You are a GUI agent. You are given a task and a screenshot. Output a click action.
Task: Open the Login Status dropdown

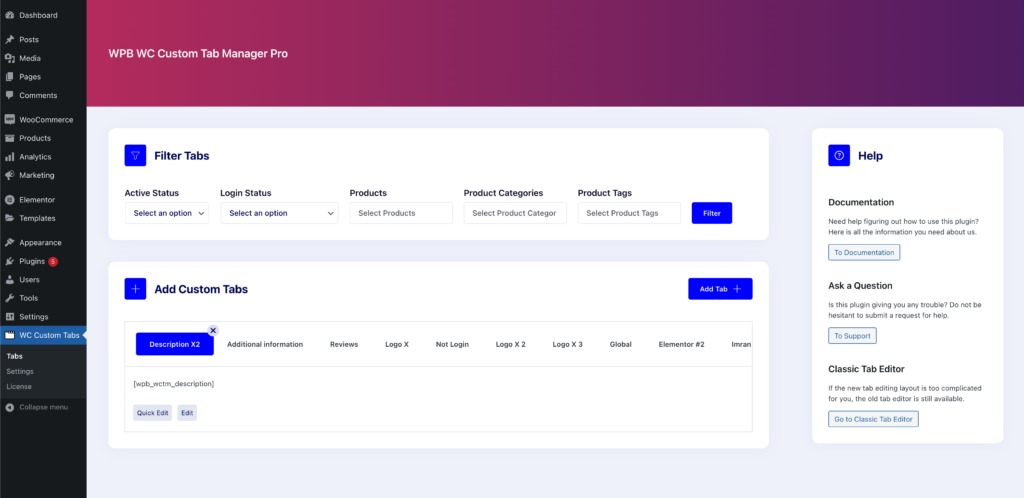[x=280, y=213]
